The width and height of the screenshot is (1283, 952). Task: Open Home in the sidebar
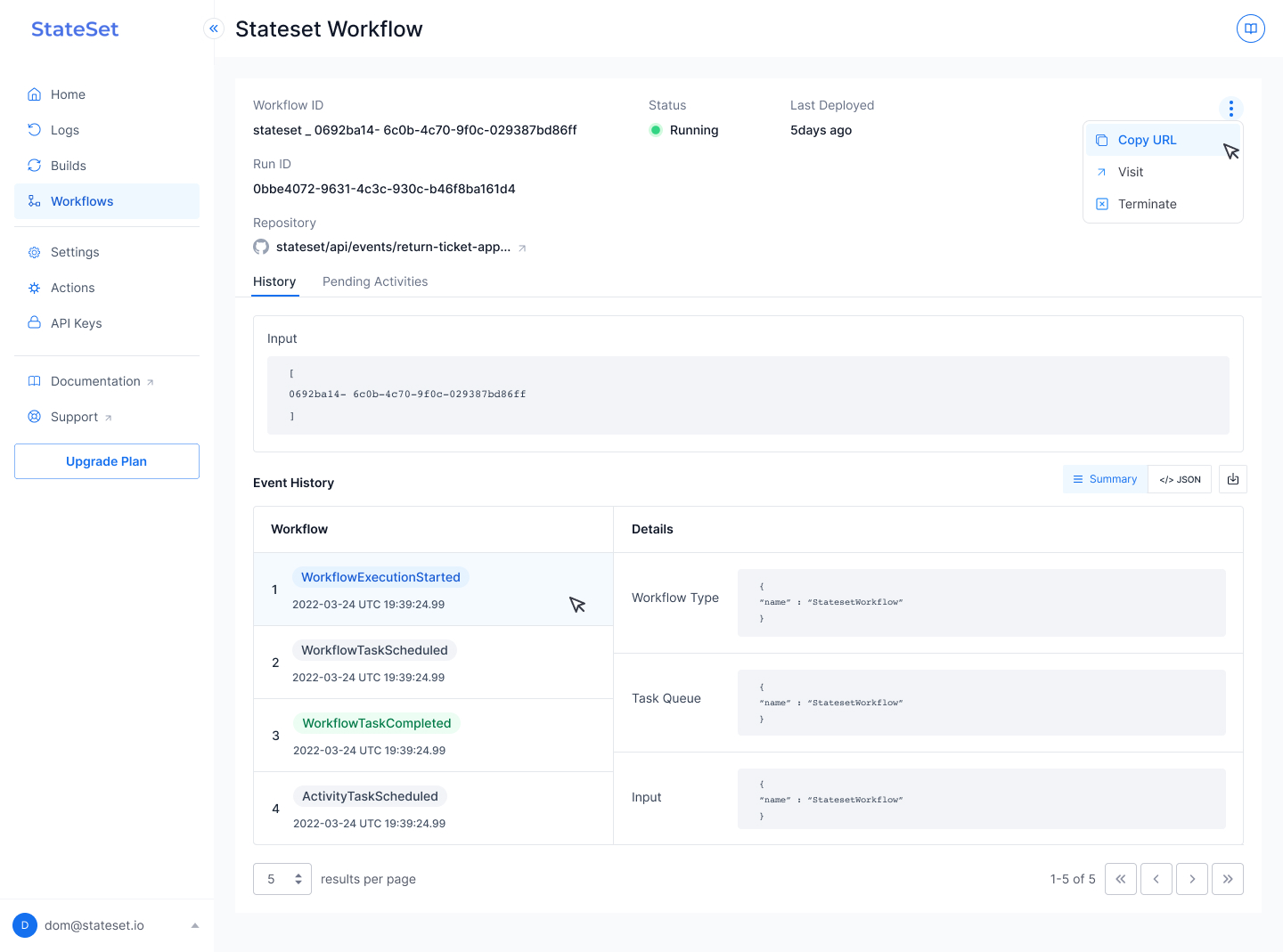click(x=107, y=94)
